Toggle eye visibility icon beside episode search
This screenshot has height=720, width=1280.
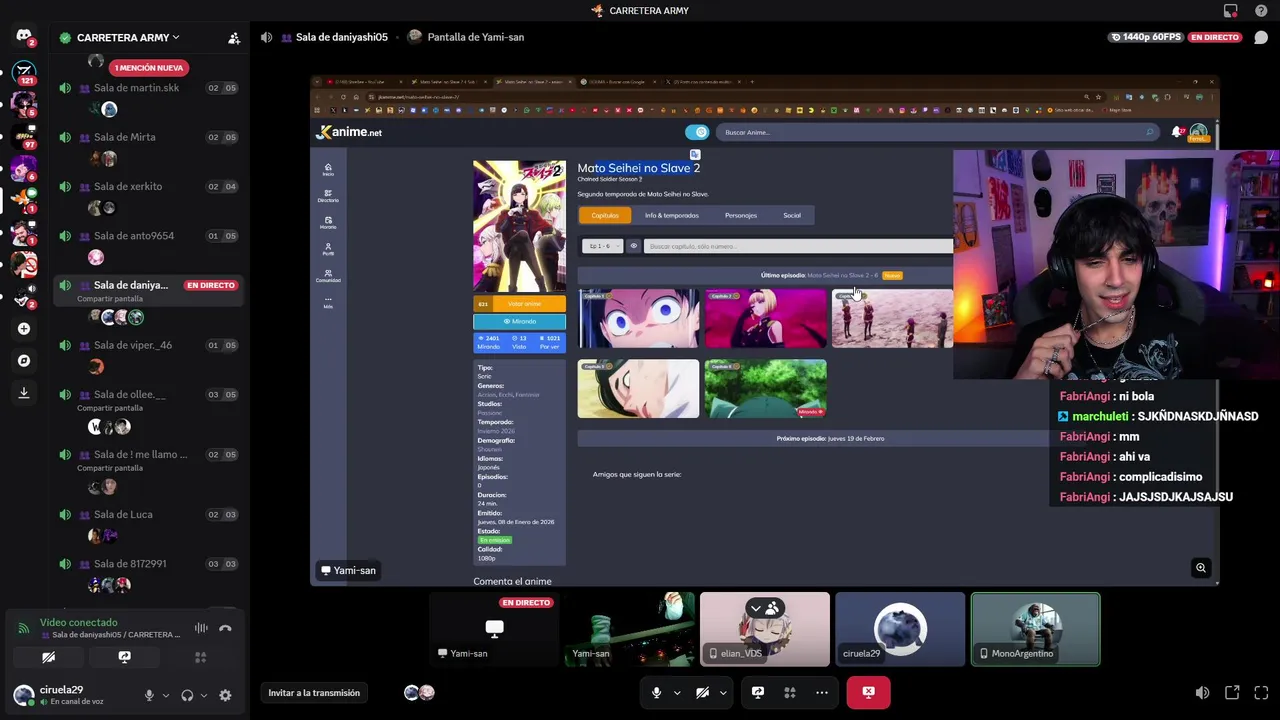click(x=633, y=246)
